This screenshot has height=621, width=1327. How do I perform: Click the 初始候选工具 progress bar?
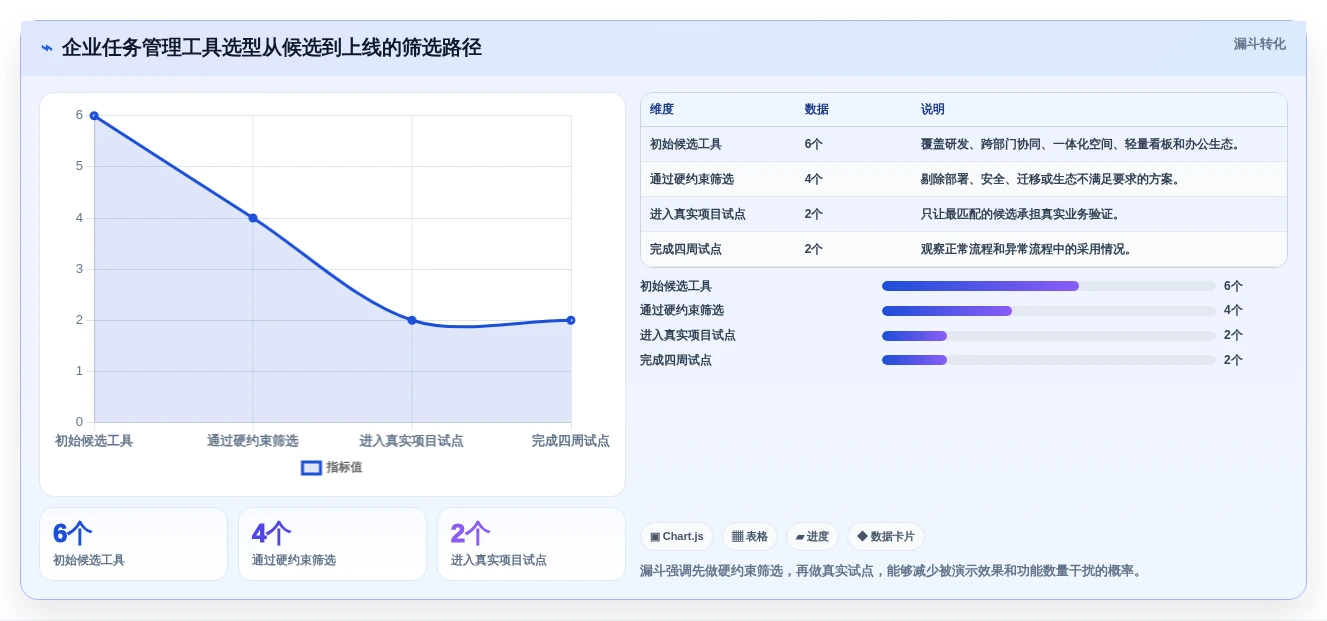coord(1049,286)
